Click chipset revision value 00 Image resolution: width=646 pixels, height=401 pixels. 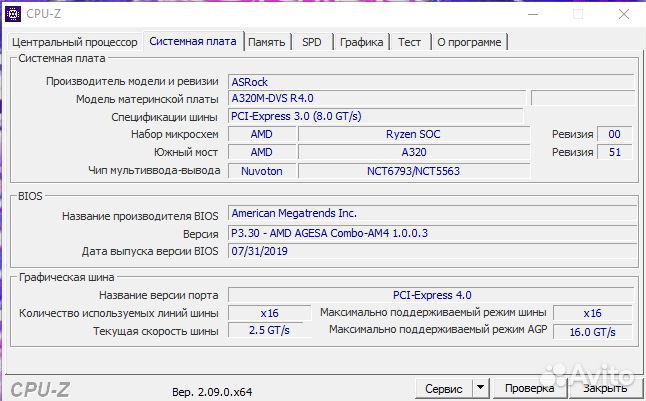[x=614, y=134]
